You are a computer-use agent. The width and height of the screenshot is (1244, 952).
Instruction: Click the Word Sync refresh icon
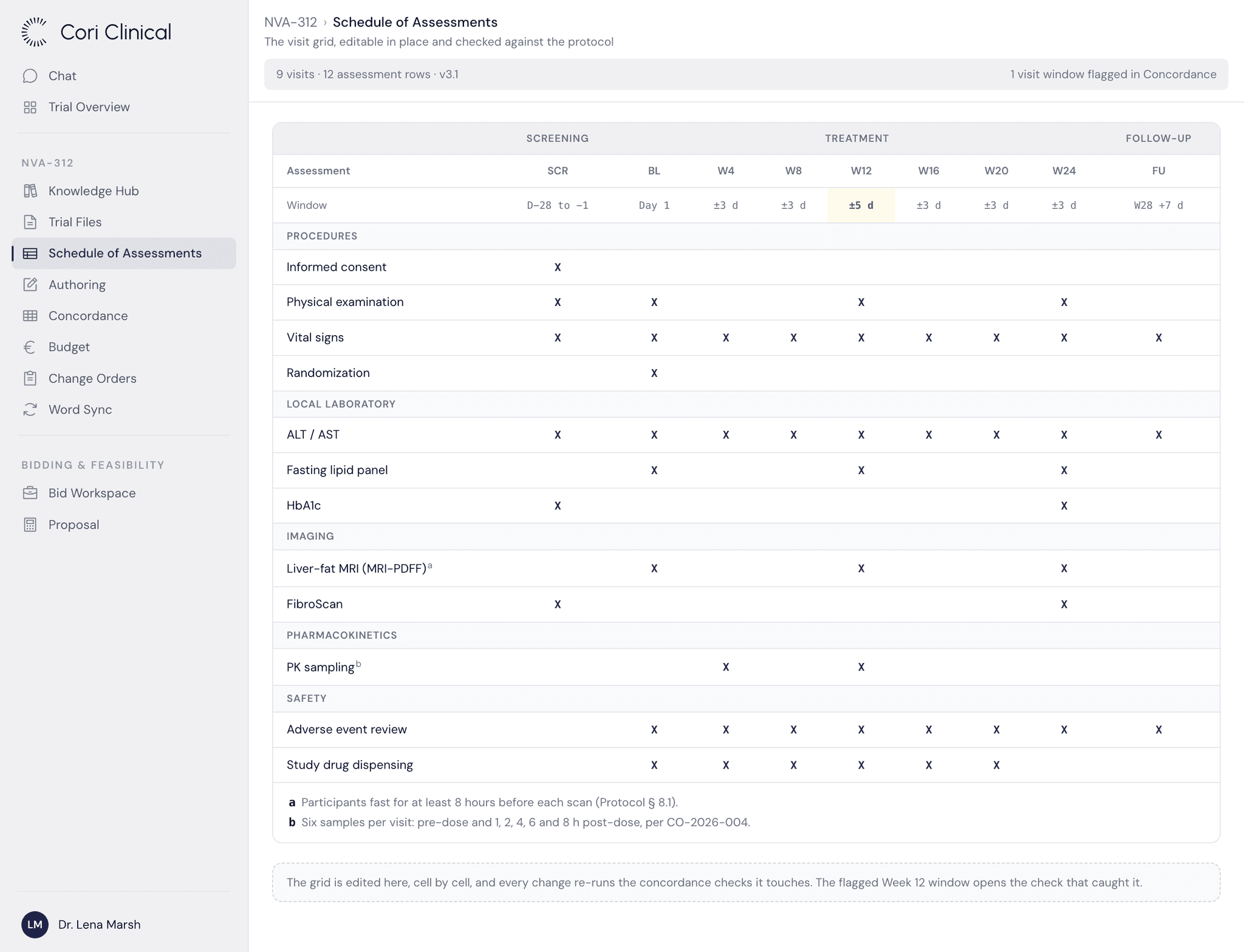point(30,410)
